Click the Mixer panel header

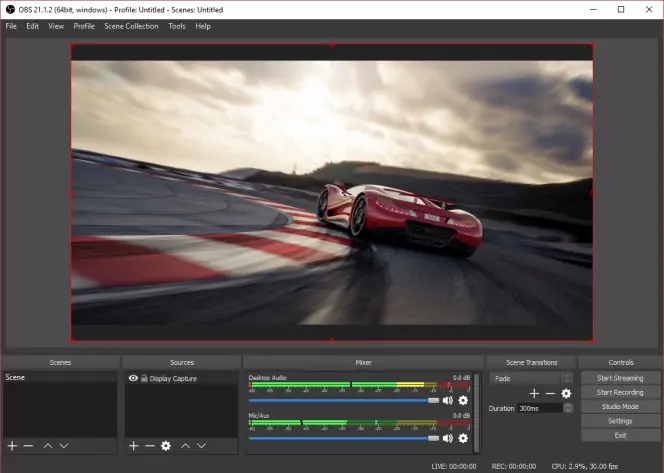[x=363, y=362]
